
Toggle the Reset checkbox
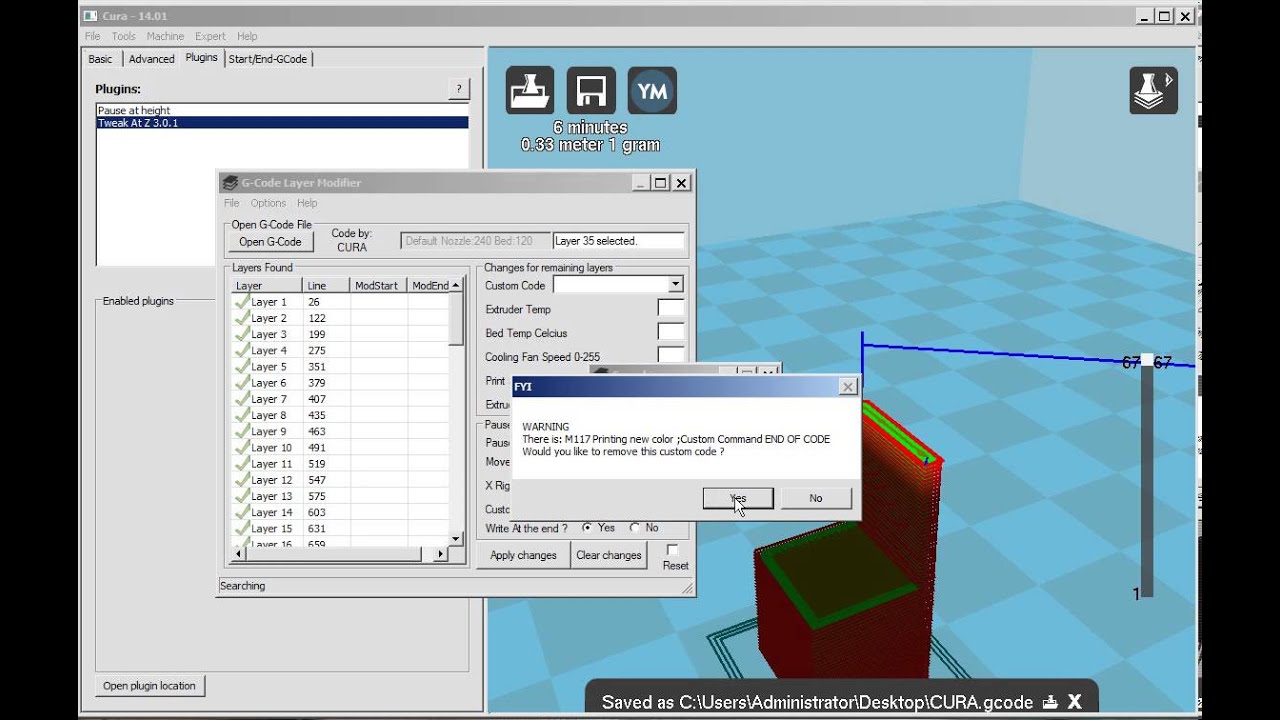coord(672,550)
